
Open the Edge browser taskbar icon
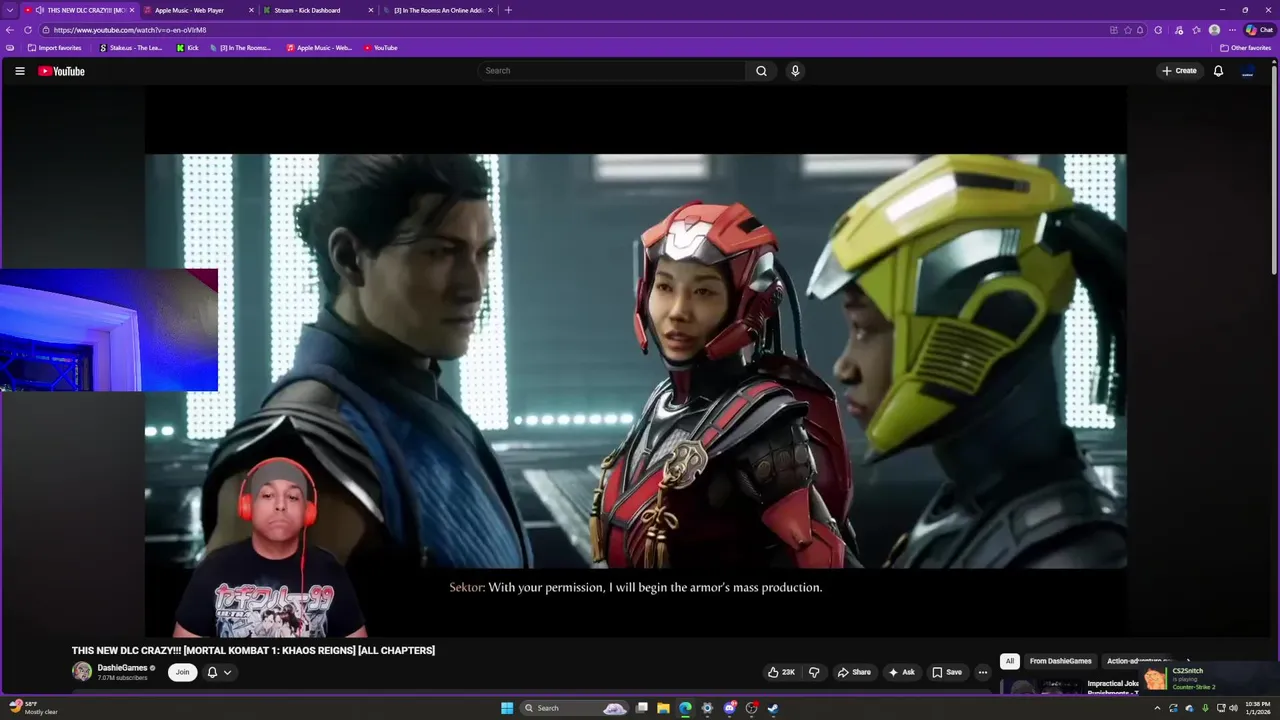pyautogui.click(x=685, y=708)
